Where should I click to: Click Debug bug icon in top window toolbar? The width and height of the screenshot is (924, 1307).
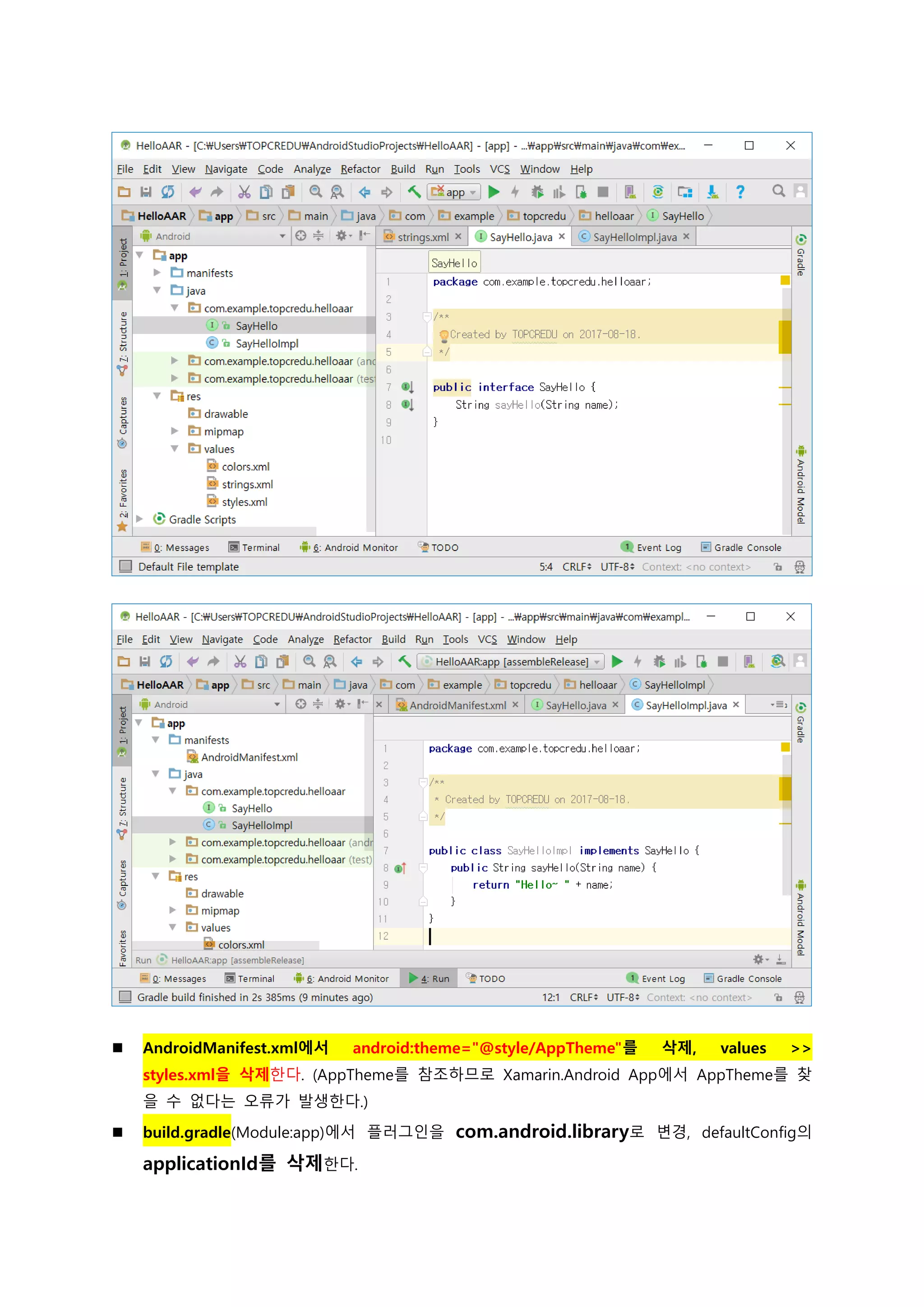[x=537, y=192]
